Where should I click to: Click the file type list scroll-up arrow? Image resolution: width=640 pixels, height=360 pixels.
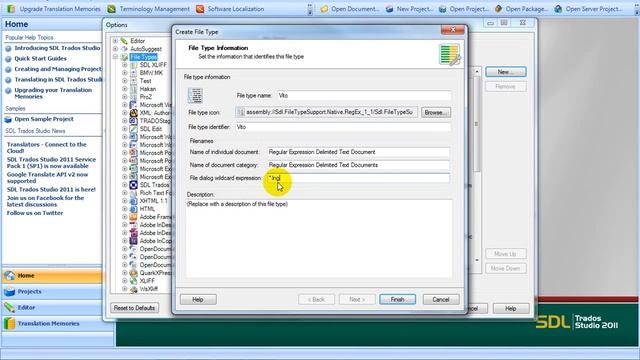[x=476, y=72]
